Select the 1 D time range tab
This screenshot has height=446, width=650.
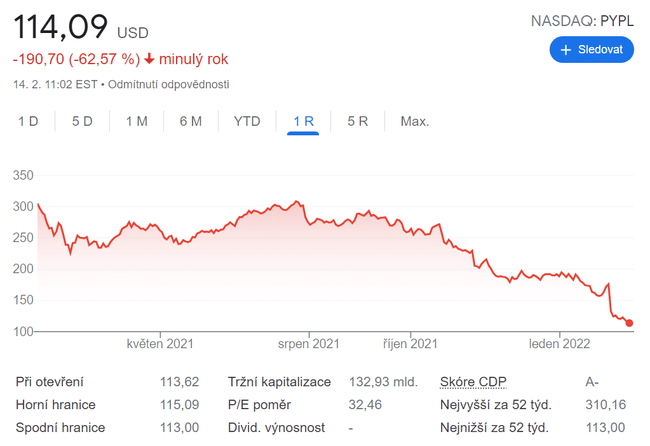pos(28,121)
